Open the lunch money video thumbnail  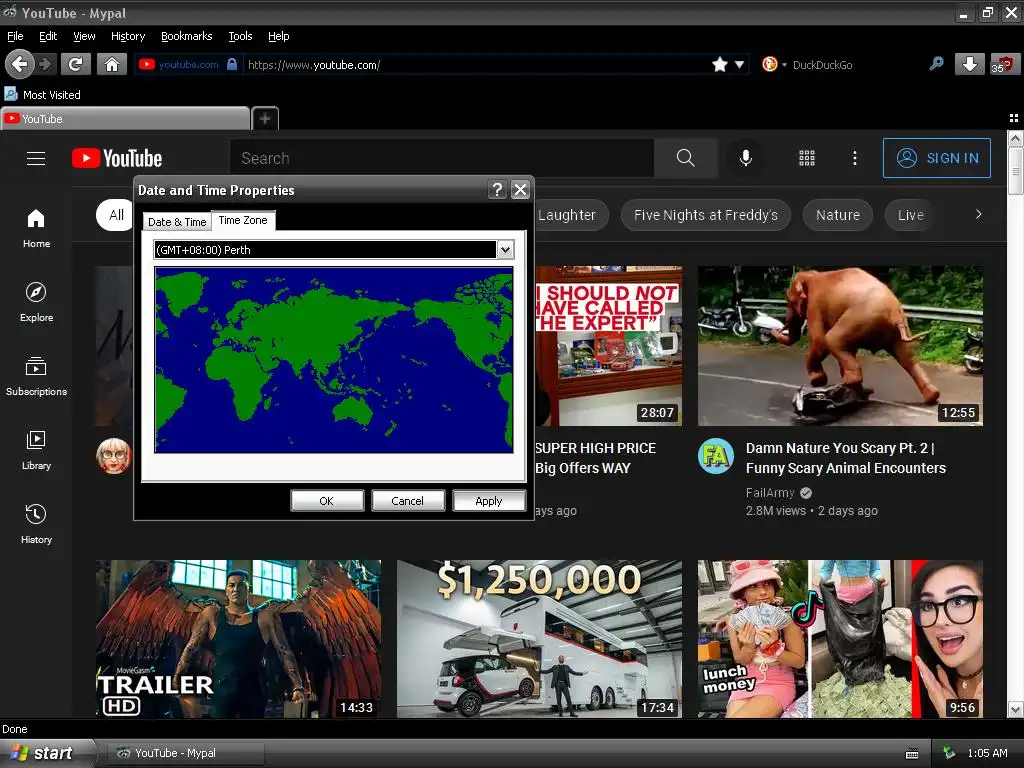pos(840,639)
